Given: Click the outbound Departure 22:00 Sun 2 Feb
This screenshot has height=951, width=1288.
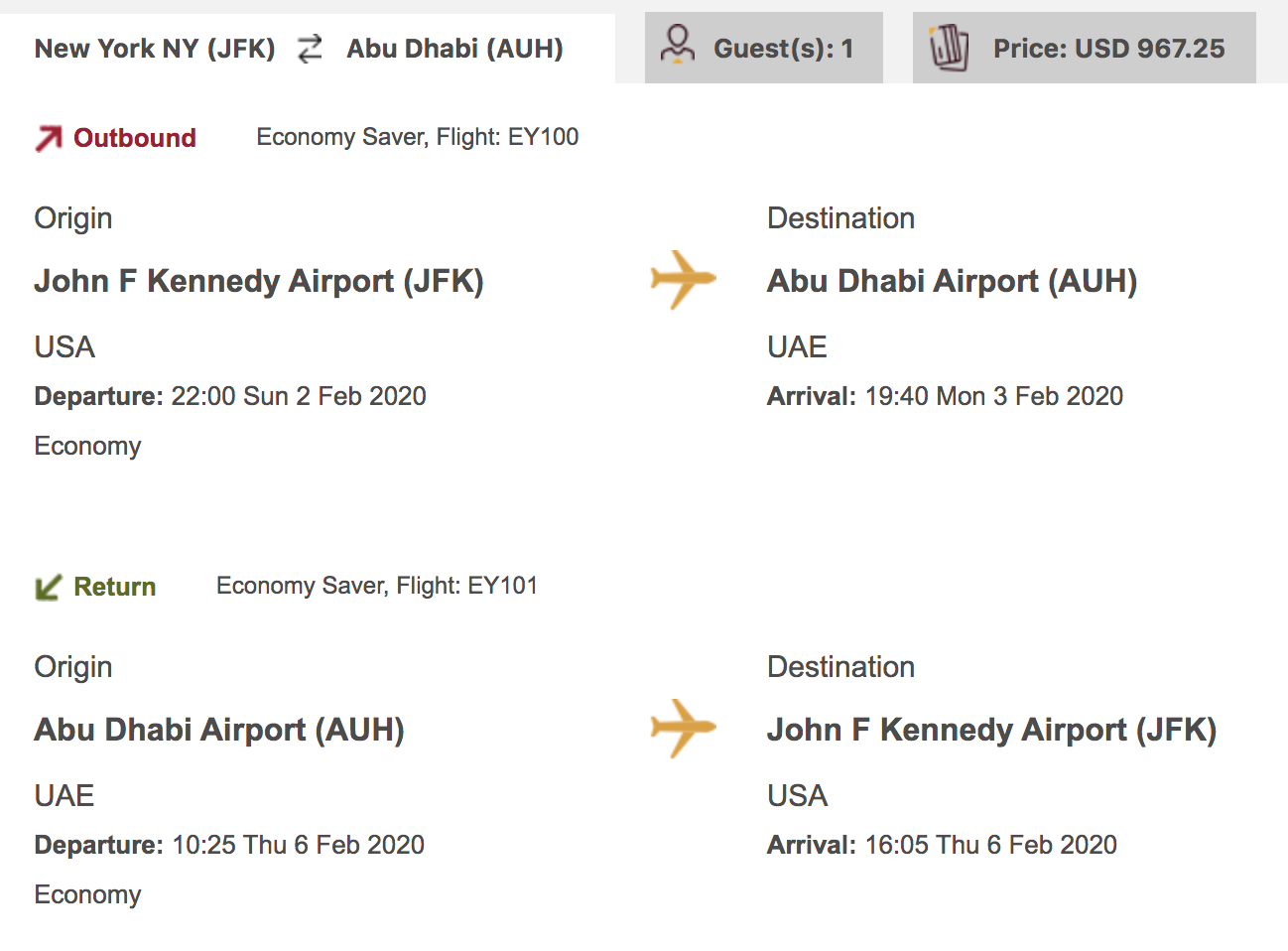Looking at the screenshot, I should click(x=230, y=396).
